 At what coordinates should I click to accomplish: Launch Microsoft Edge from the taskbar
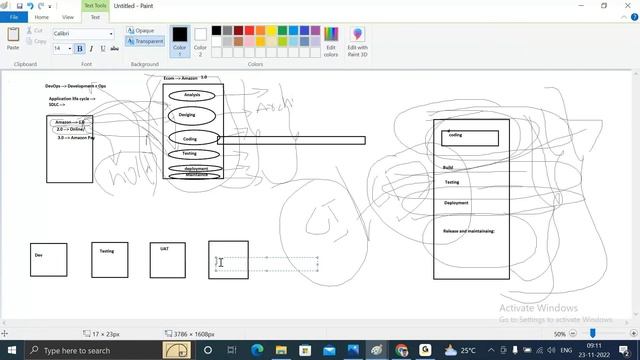pyautogui.click(x=257, y=350)
